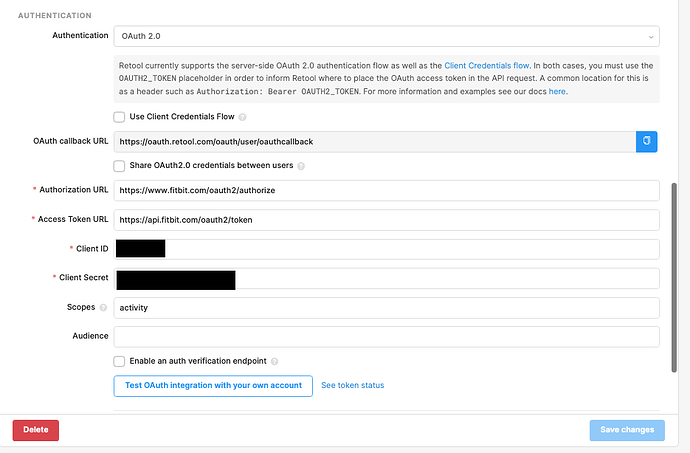The image size is (690, 453).
Task: Check Enable an auth verification endpoint
Action: point(119,361)
